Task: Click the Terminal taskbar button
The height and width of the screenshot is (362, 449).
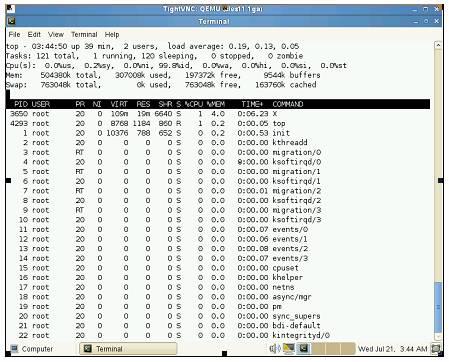Action: click(x=128, y=349)
